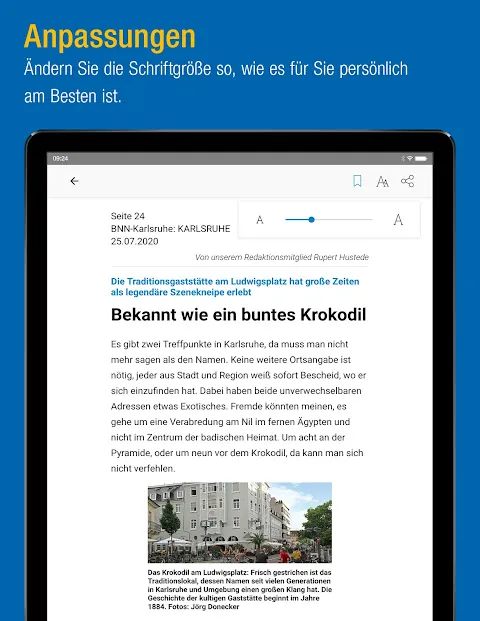Open the Krokodil building photo
This screenshot has width=480, height=621.
pos(240,522)
